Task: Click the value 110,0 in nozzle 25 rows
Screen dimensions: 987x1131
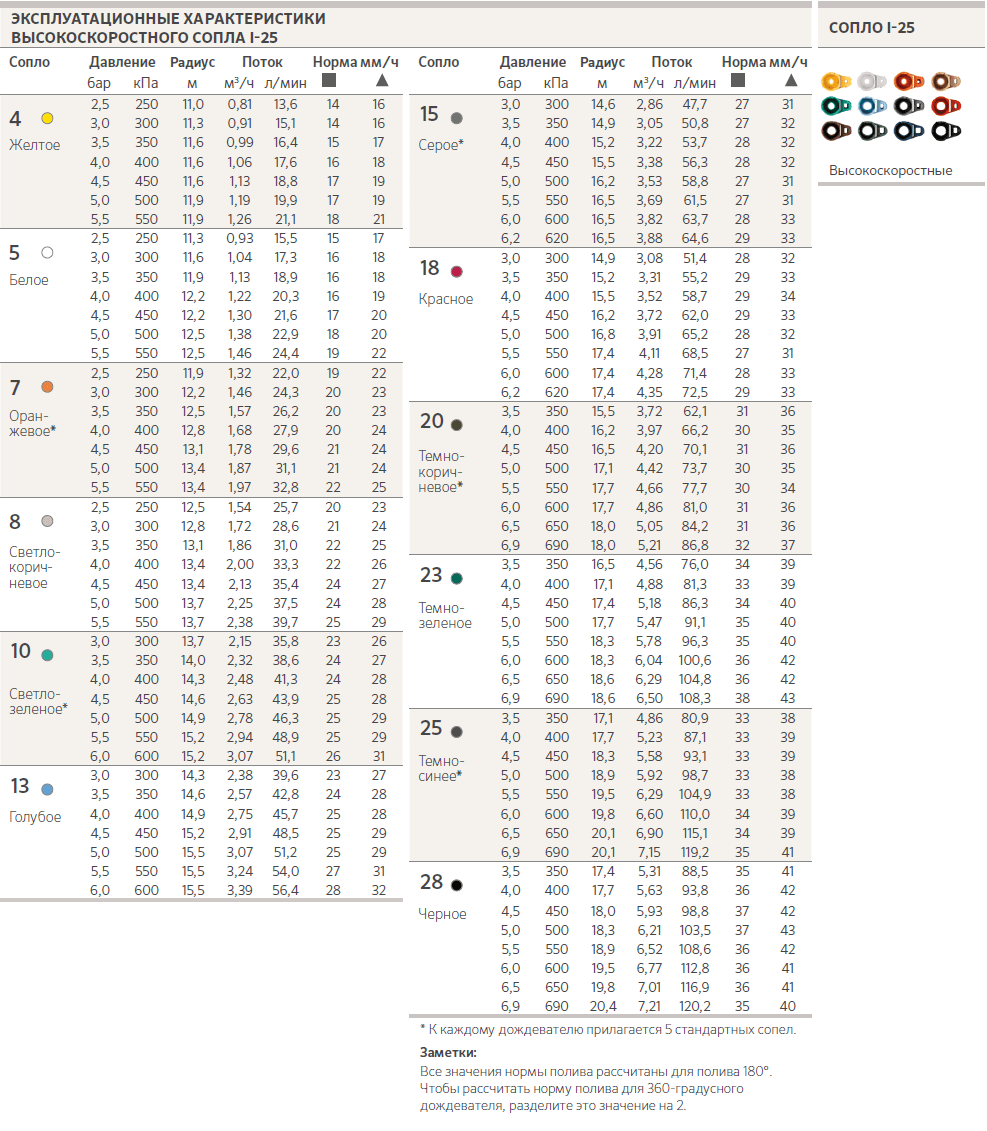Action: tap(695, 814)
